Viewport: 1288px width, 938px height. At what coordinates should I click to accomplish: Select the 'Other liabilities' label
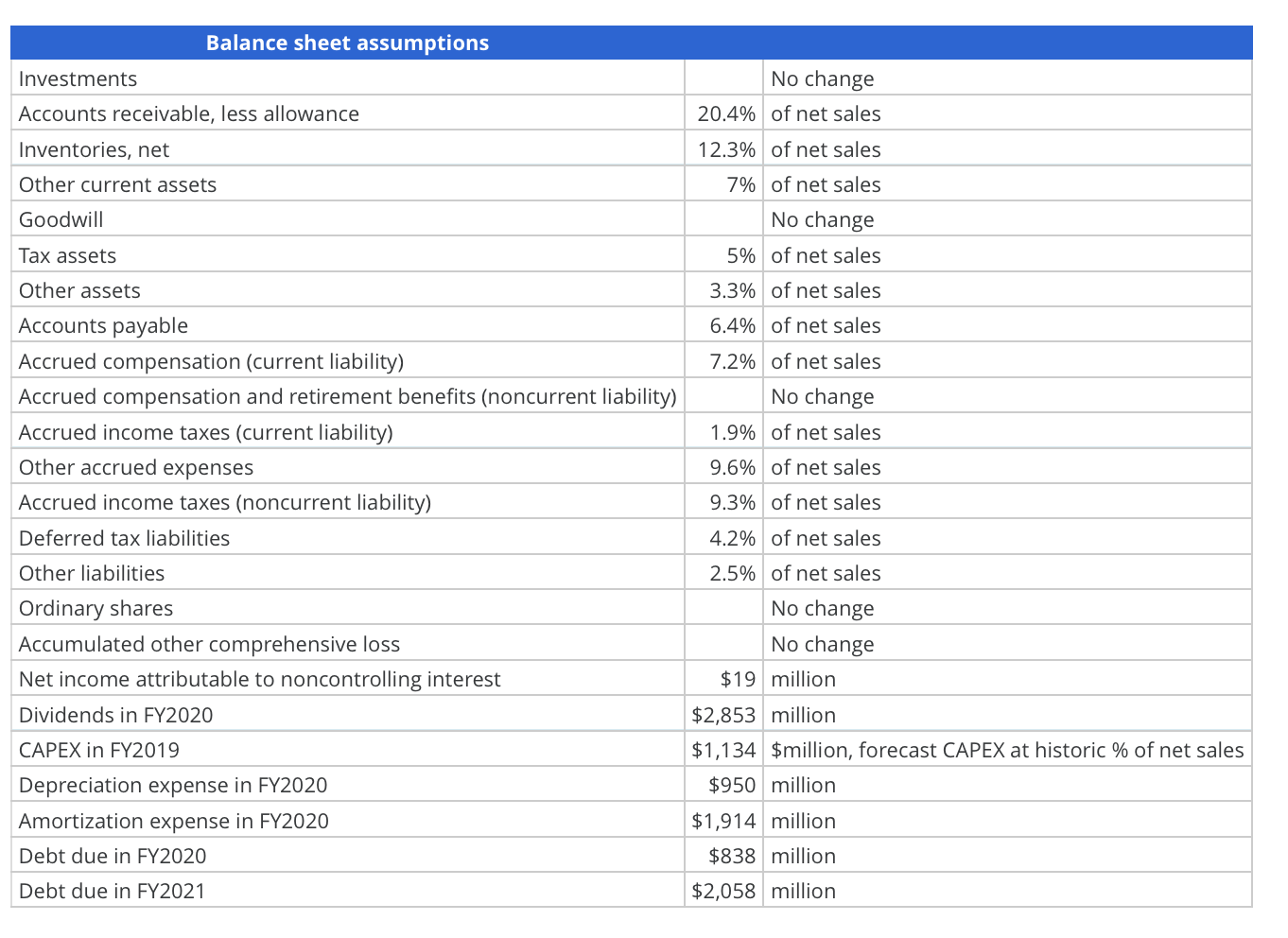(92, 573)
